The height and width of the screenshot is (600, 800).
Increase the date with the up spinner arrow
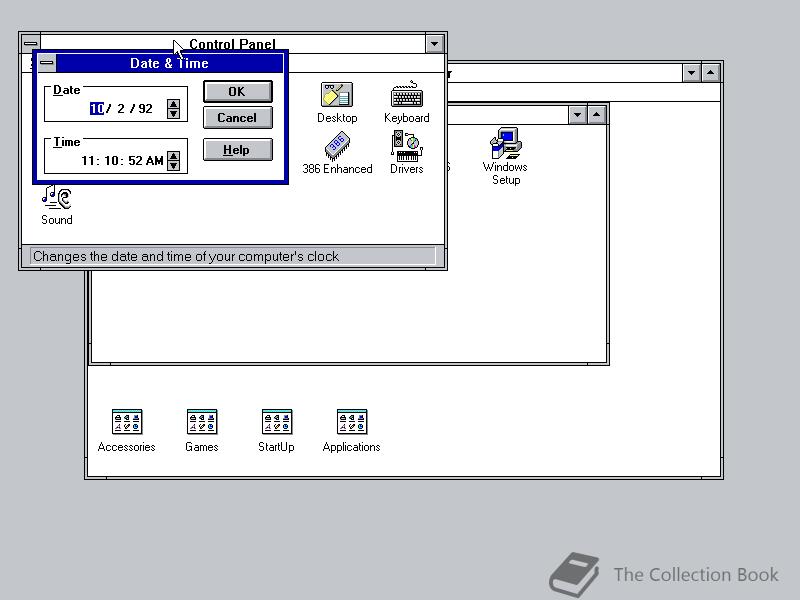(173, 104)
